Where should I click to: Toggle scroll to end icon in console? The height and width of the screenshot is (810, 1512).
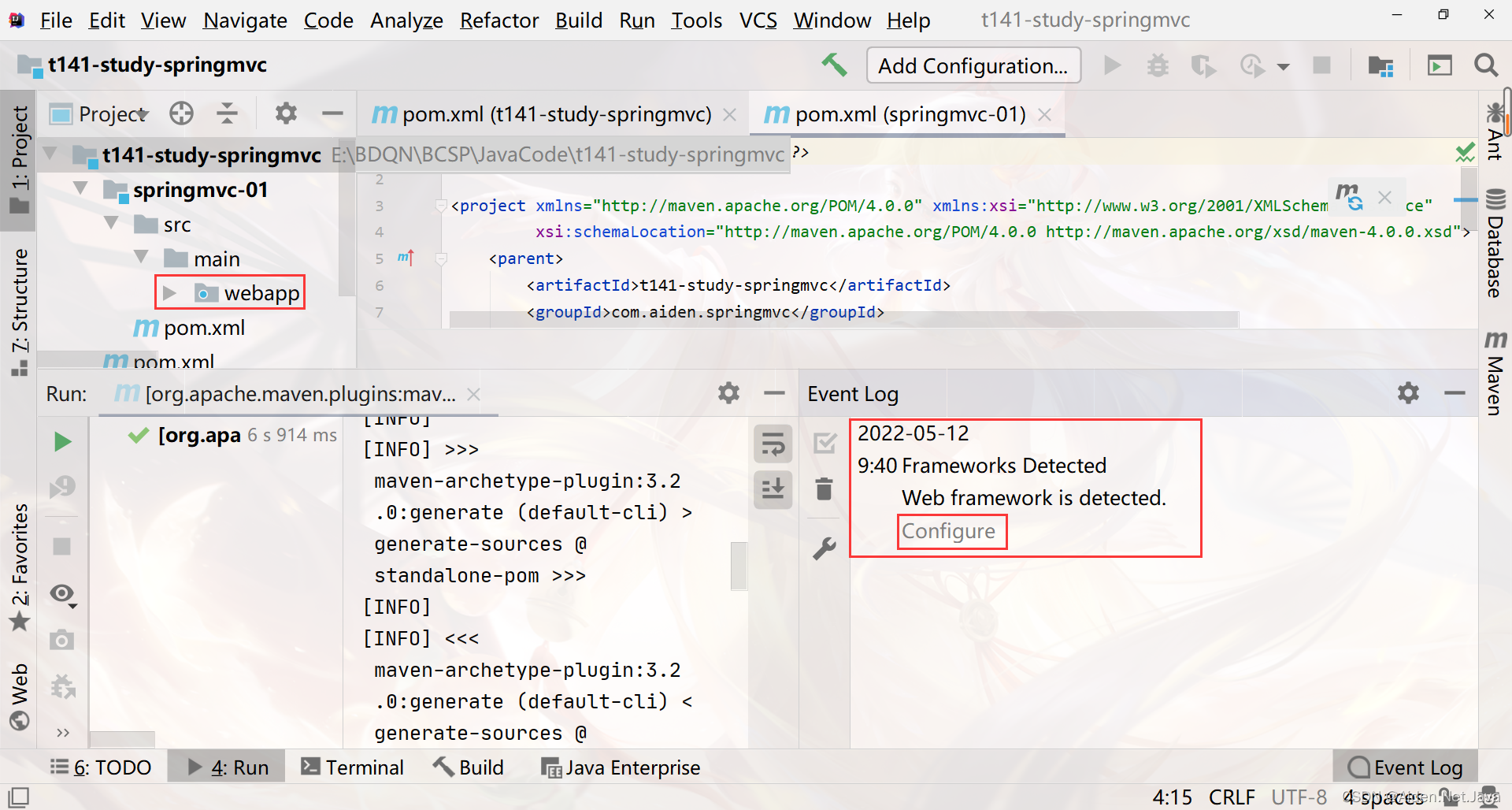[773, 489]
